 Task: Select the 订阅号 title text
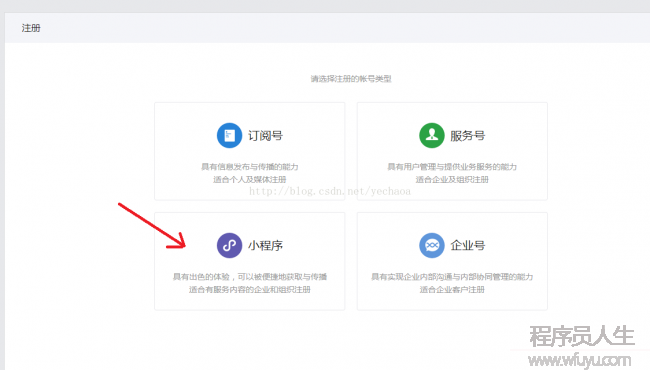[x=265, y=136]
